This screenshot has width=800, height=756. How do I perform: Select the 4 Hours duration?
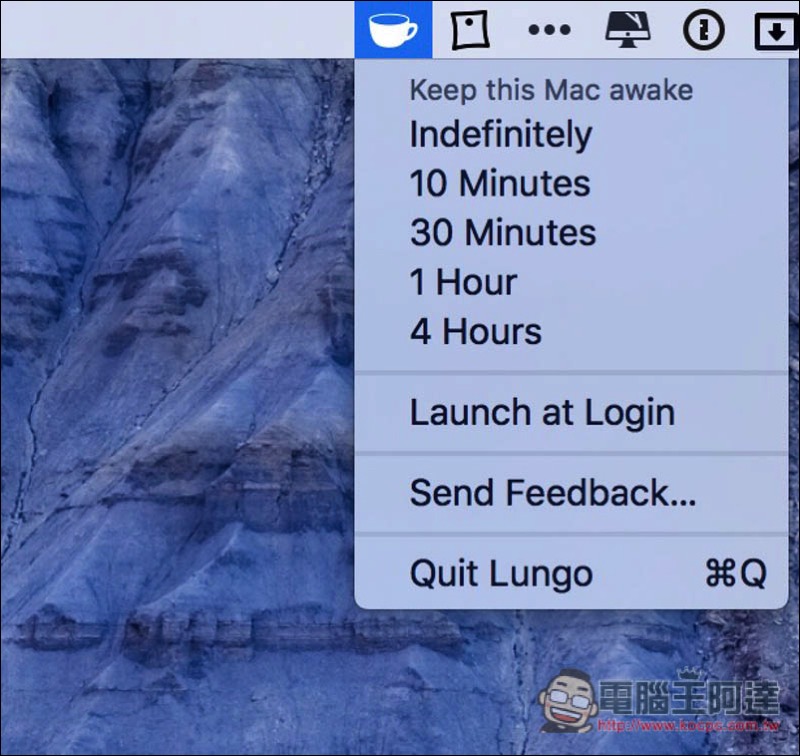tap(571, 331)
